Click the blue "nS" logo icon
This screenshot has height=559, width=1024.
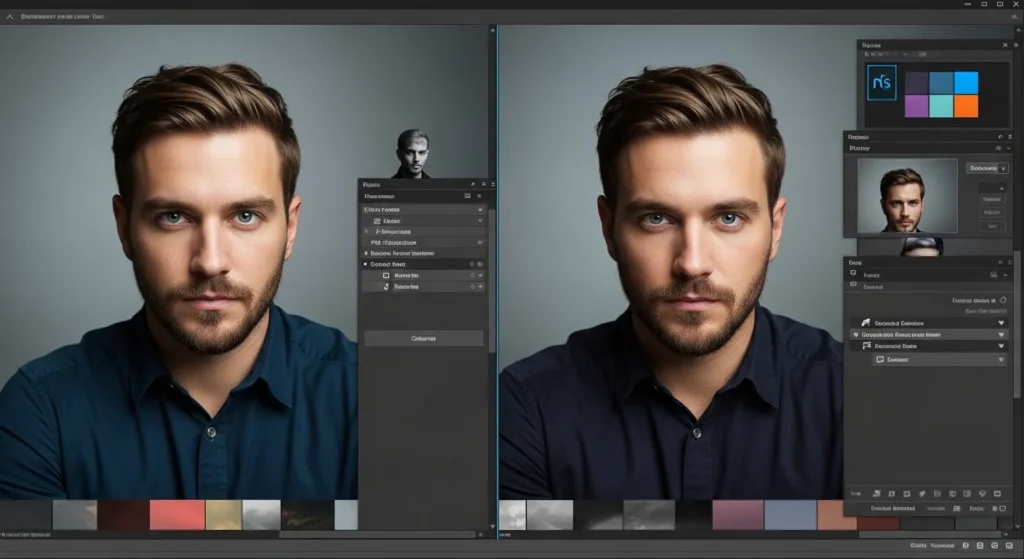point(882,82)
